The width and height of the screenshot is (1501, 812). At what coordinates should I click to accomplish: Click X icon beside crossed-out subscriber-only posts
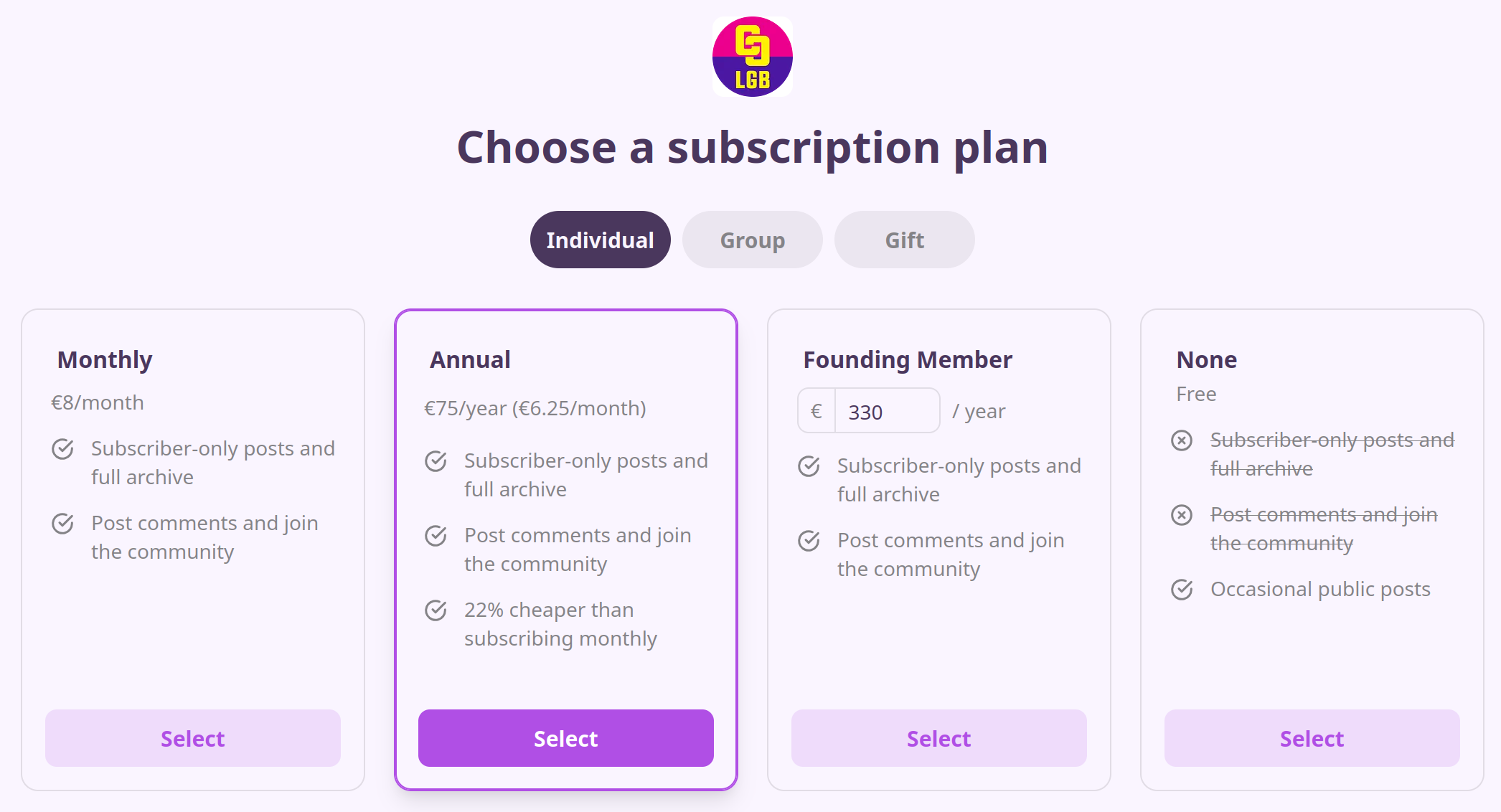point(1182,440)
